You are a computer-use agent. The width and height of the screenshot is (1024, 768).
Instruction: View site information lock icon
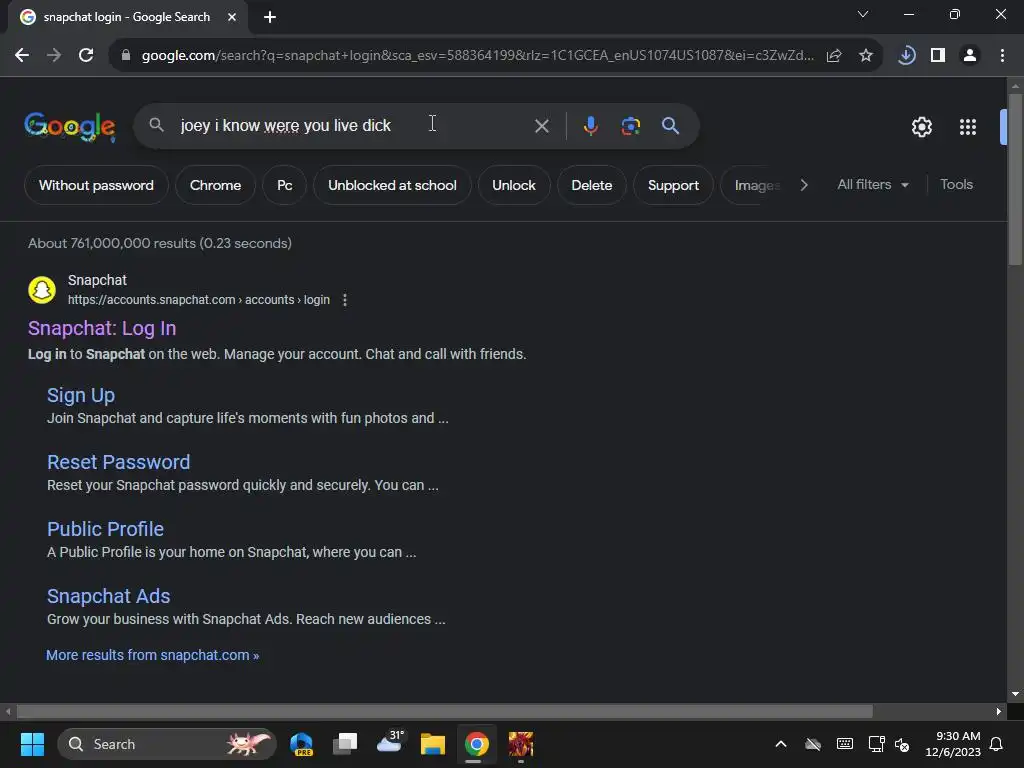(126, 56)
